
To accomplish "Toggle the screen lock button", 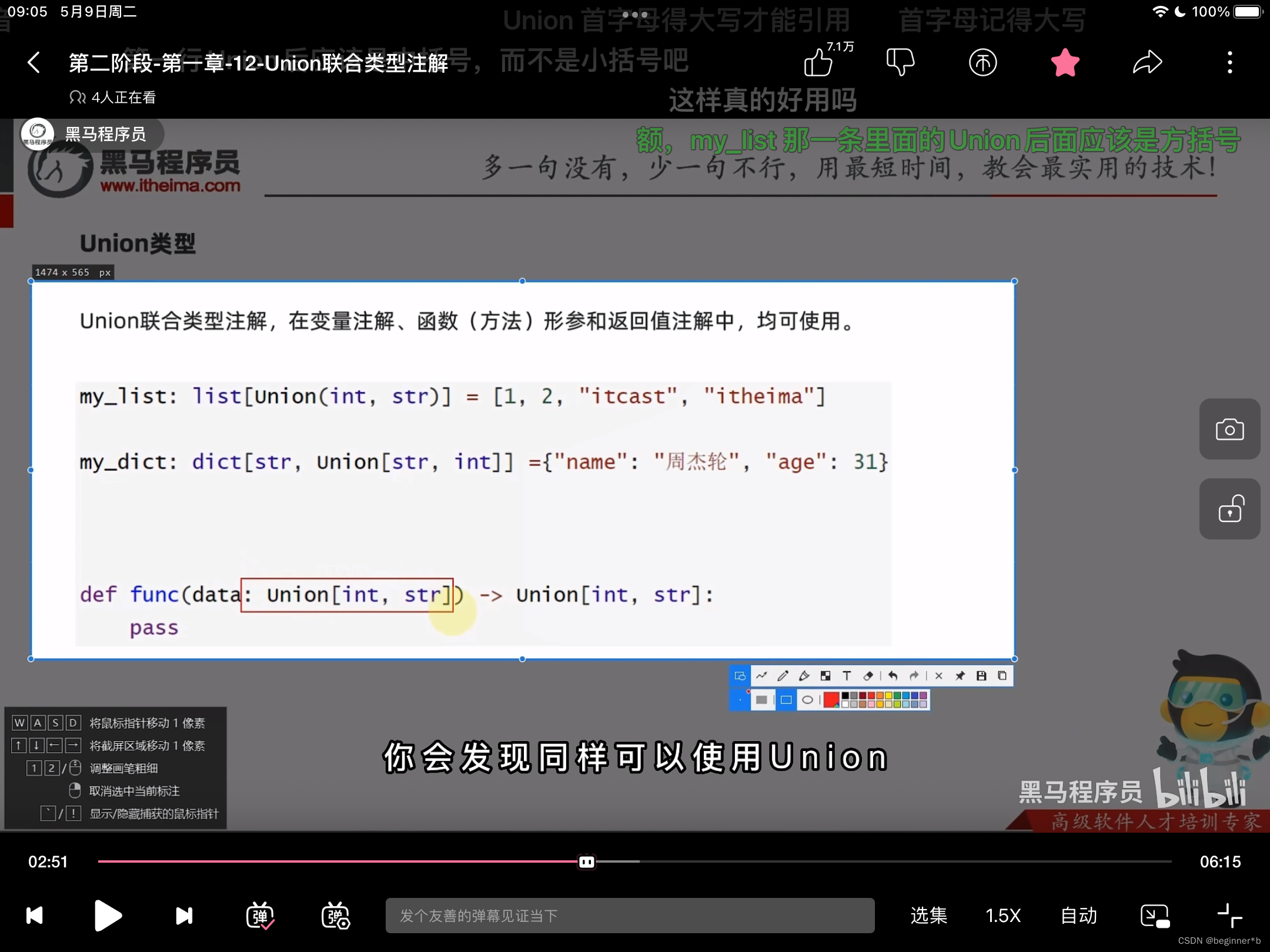I will pos(1229,509).
